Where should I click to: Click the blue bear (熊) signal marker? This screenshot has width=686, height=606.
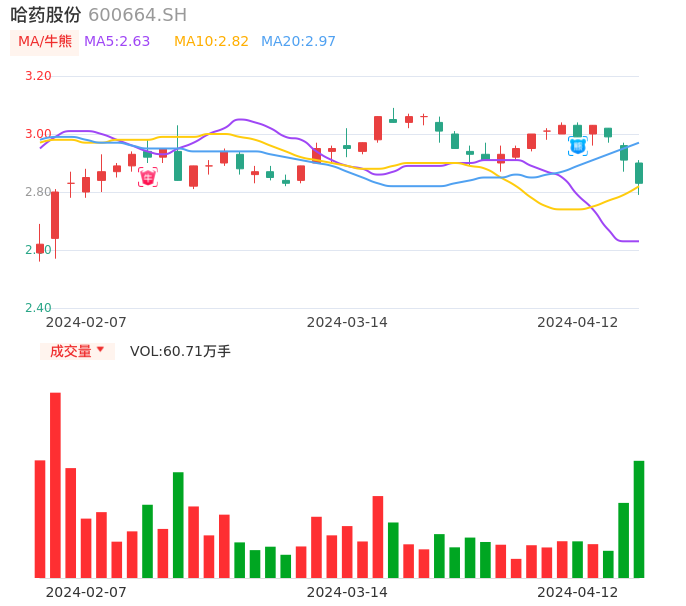pyautogui.click(x=578, y=146)
